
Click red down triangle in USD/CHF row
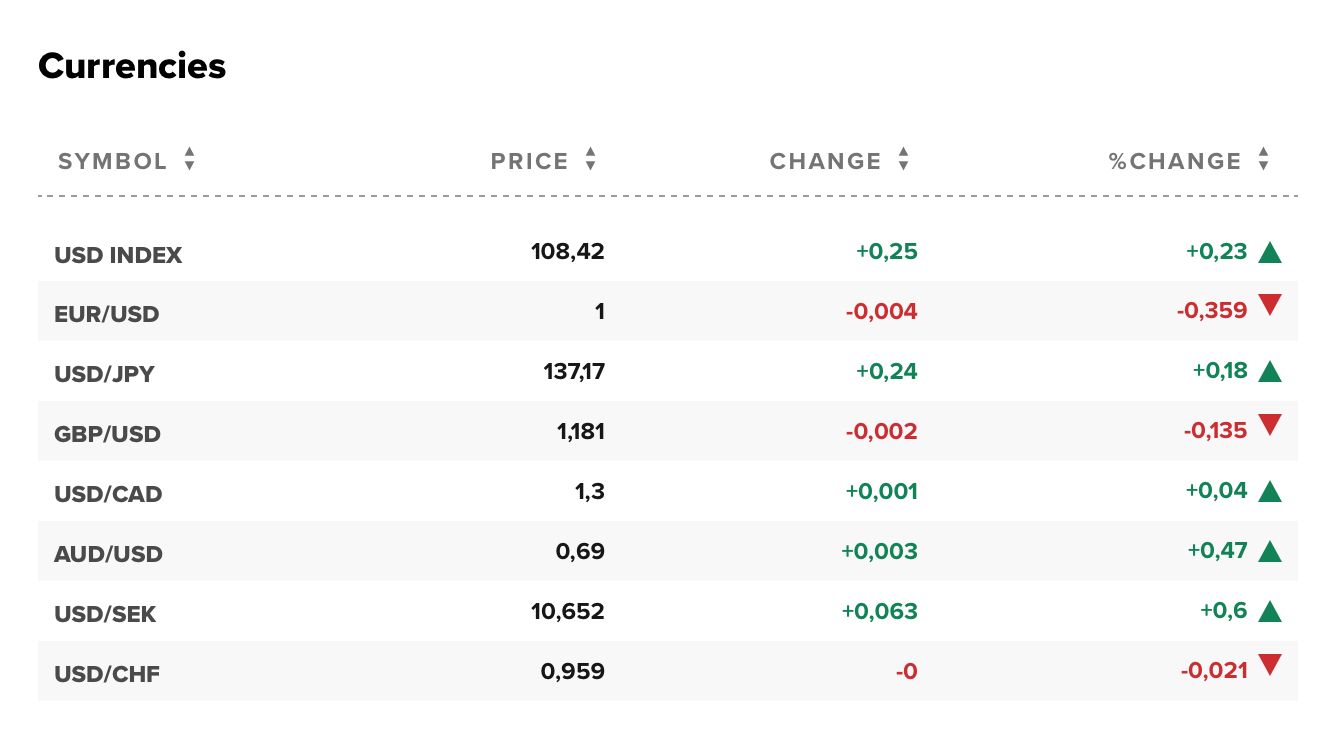(1270, 666)
